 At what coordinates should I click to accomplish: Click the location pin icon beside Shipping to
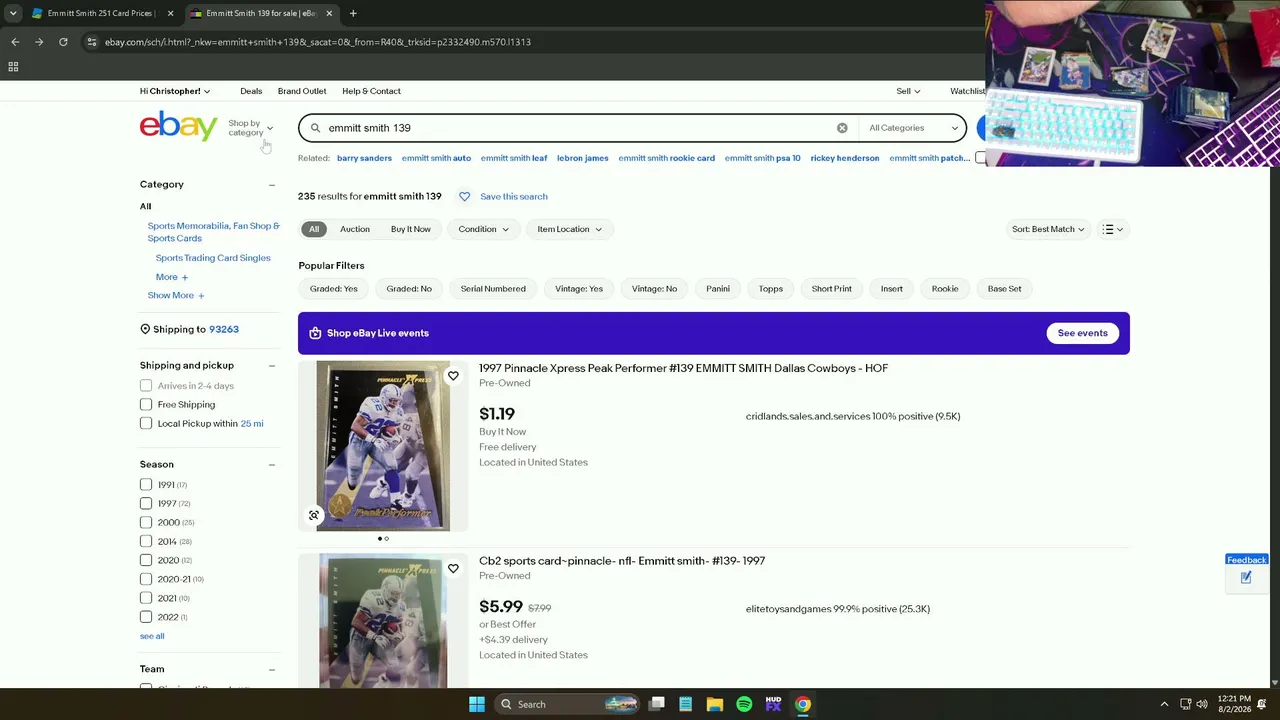coord(145,329)
